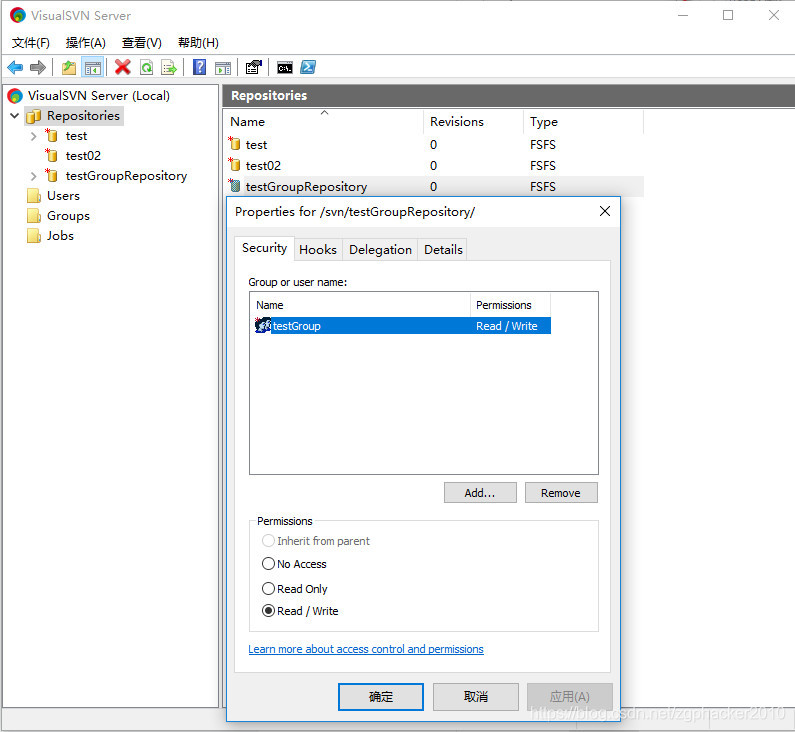Switch to the Security tab

[x=264, y=248]
